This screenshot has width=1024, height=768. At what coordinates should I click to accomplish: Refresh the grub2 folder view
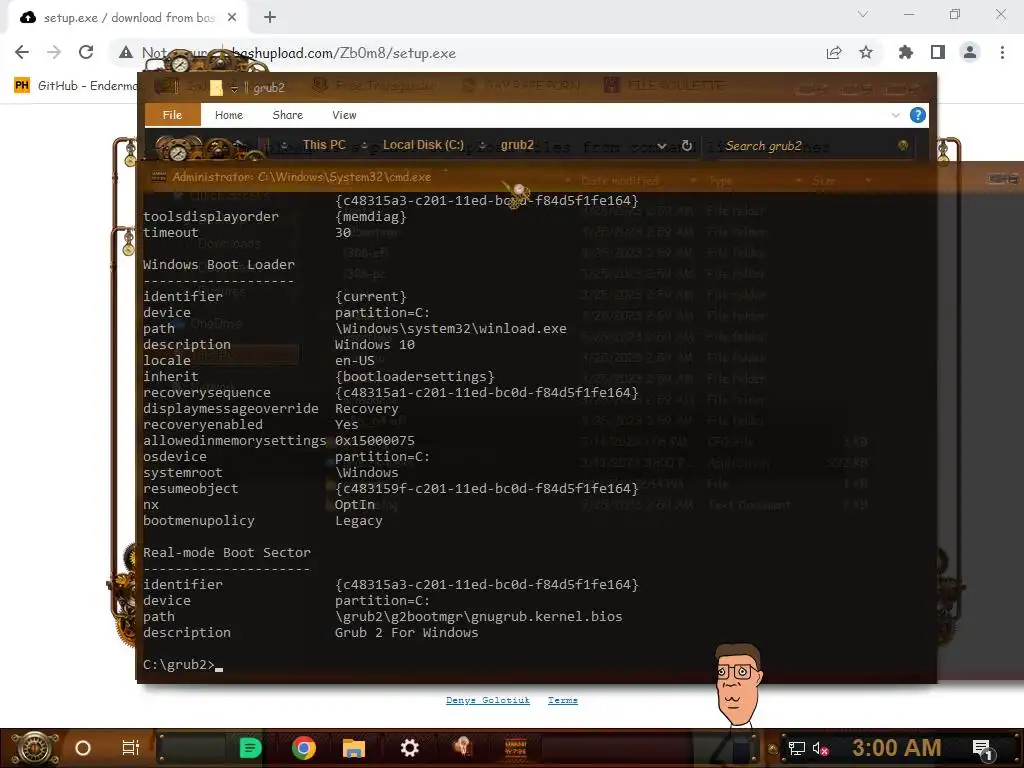pos(686,146)
